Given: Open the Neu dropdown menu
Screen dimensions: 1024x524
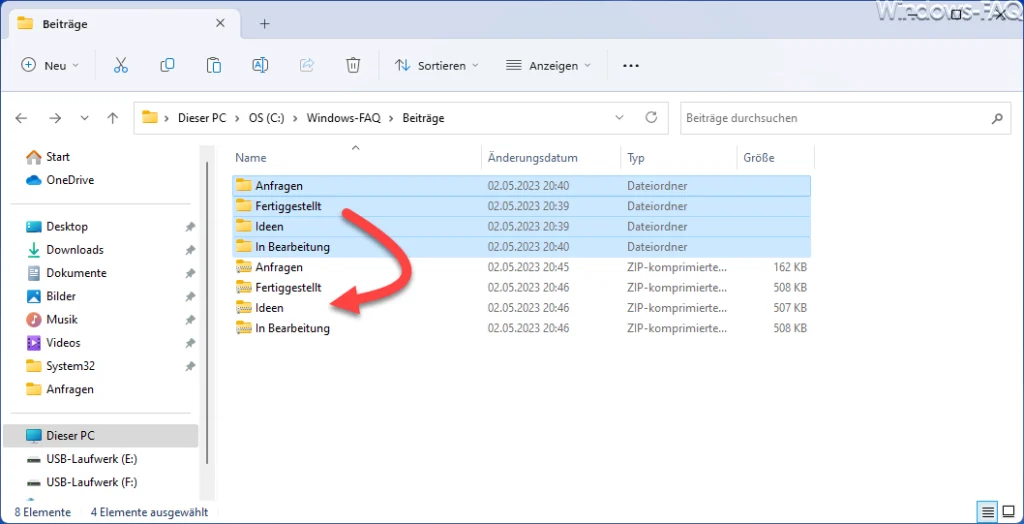Looking at the screenshot, I should coord(51,65).
